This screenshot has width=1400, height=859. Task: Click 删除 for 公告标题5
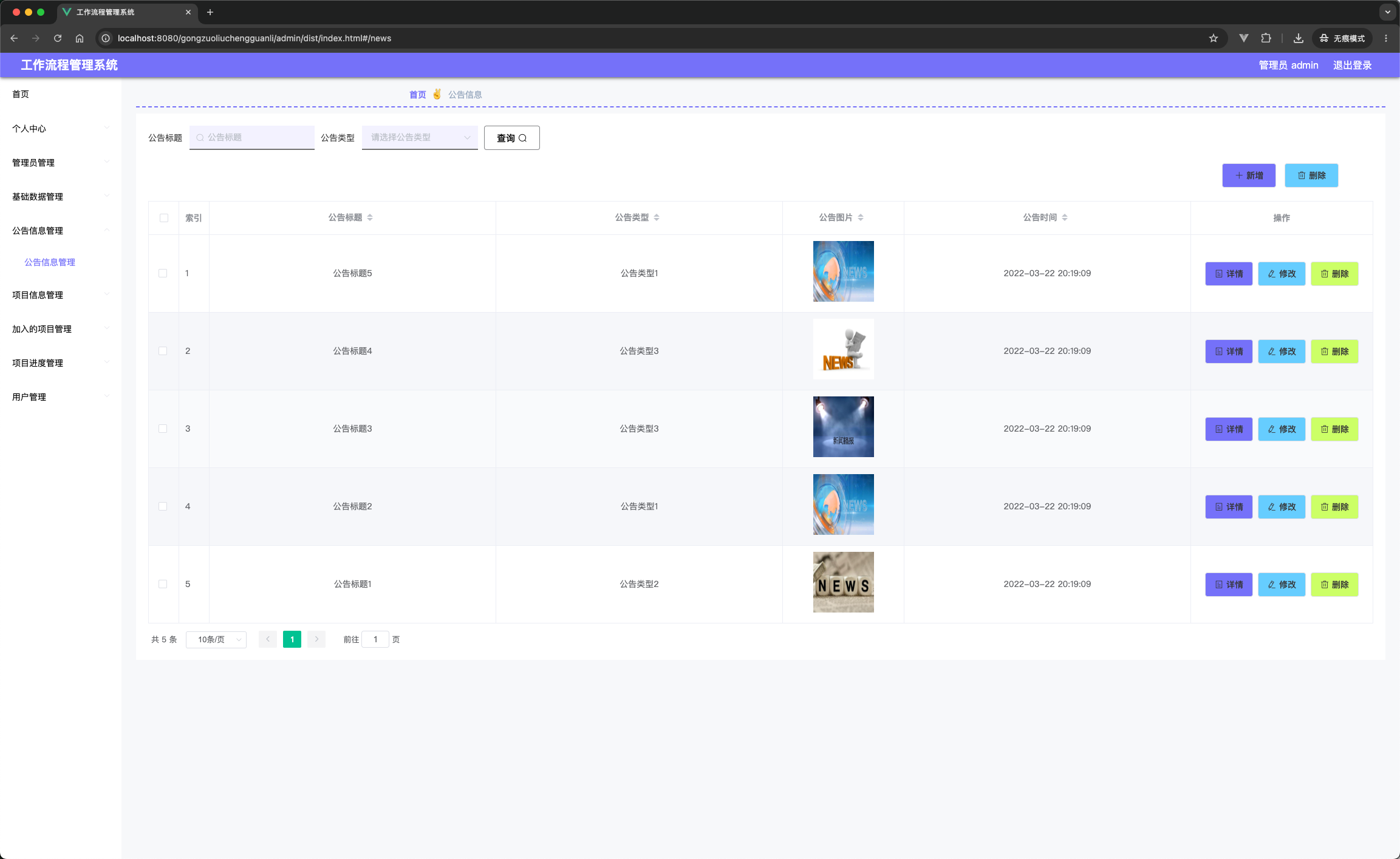pos(1334,274)
